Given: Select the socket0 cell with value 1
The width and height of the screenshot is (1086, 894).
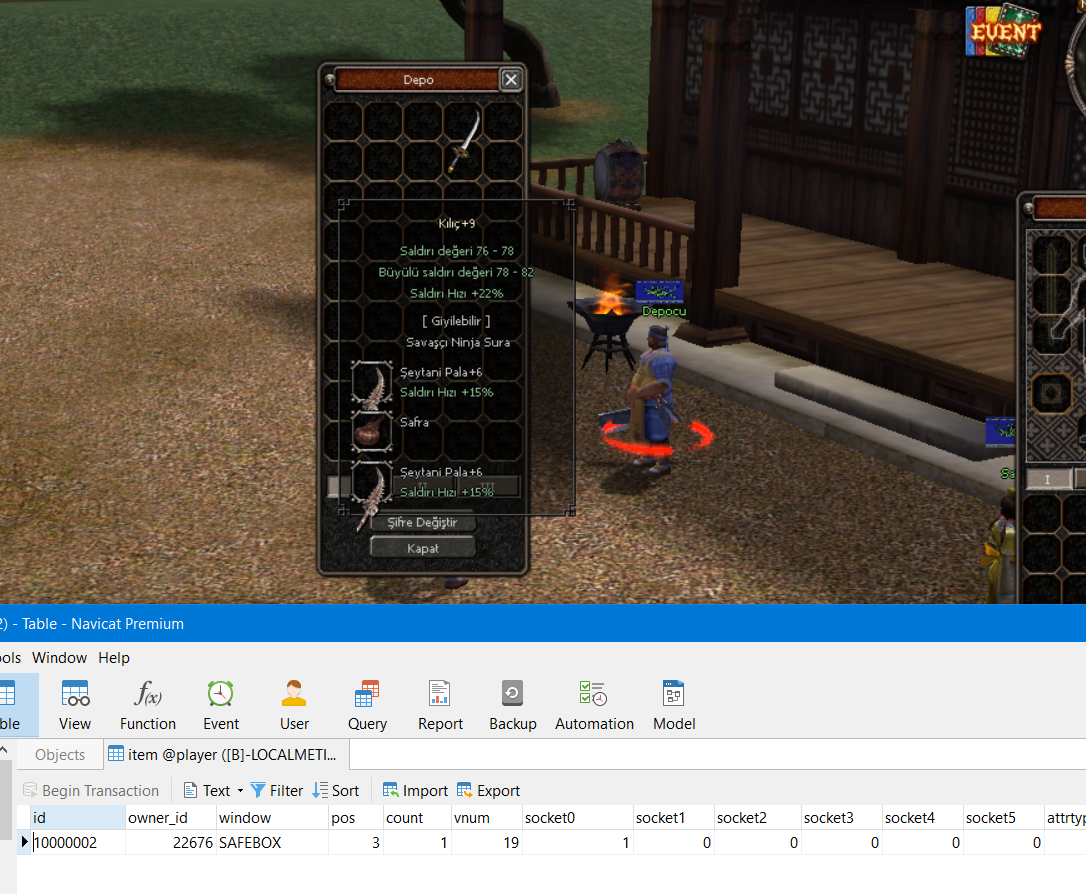Looking at the screenshot, I should [578, 843].
